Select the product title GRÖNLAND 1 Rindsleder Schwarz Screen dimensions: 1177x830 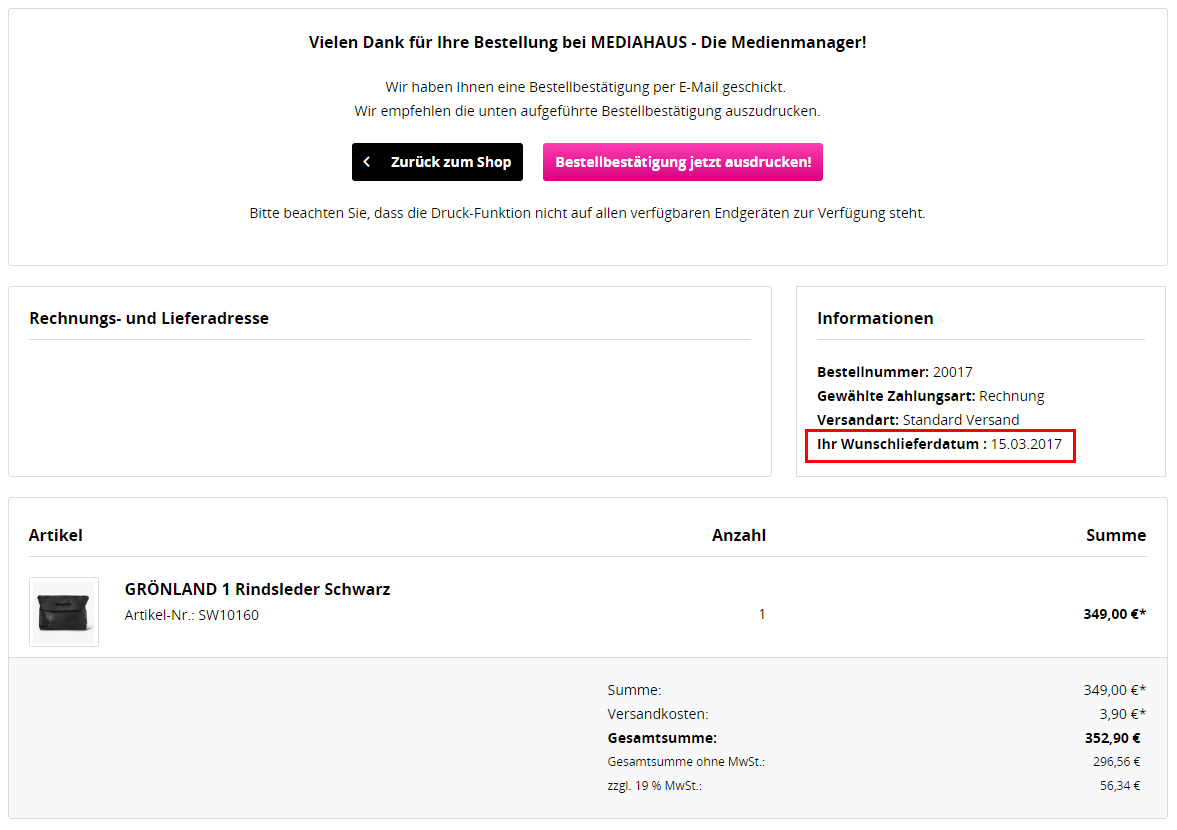(258, 589)
